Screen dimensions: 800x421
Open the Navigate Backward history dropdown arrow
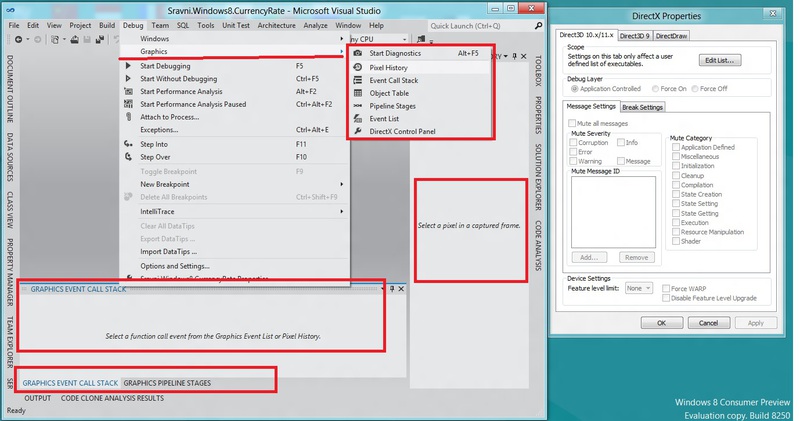(28, 39)
